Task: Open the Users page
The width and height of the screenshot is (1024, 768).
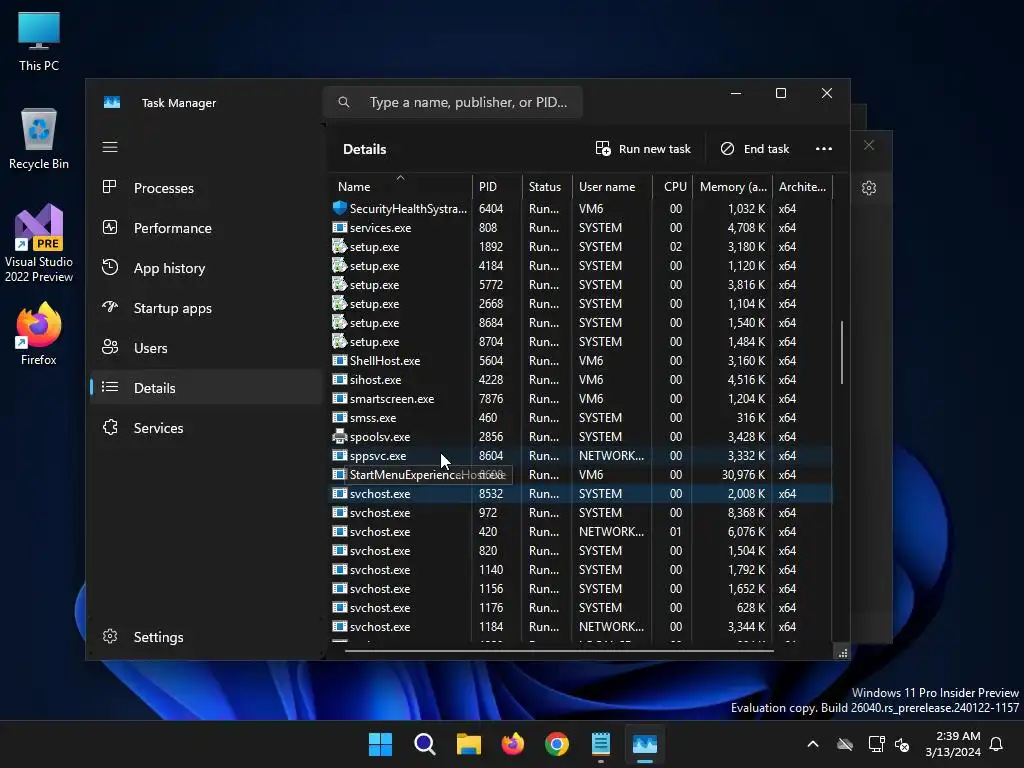Action: tap(206, 348)
